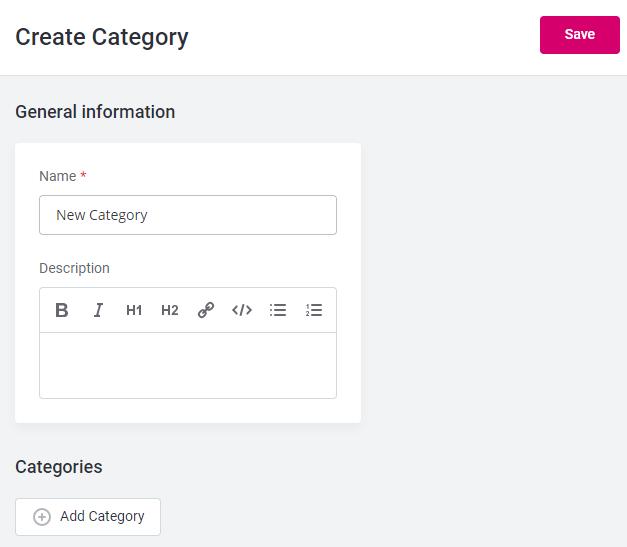Apply H1 heading style
The width and height of the screenshot is (627, 547).
coord(134,310)
